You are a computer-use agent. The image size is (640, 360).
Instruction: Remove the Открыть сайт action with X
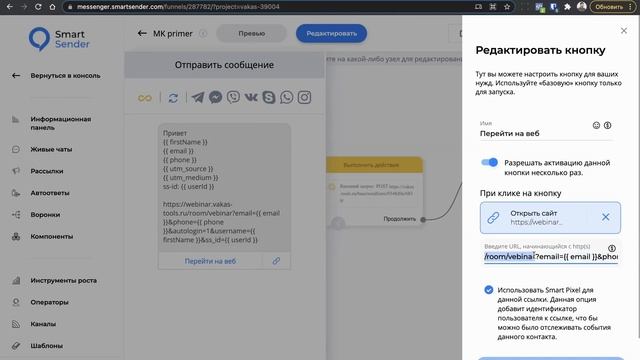[x=606, y=217]
